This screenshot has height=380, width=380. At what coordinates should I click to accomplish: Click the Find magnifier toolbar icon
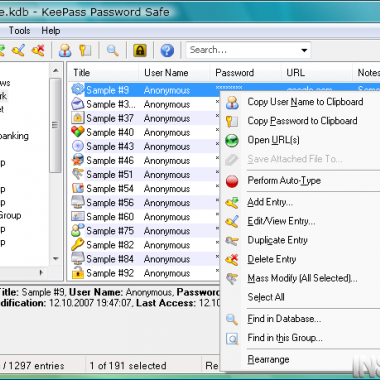tap(113, 50)
